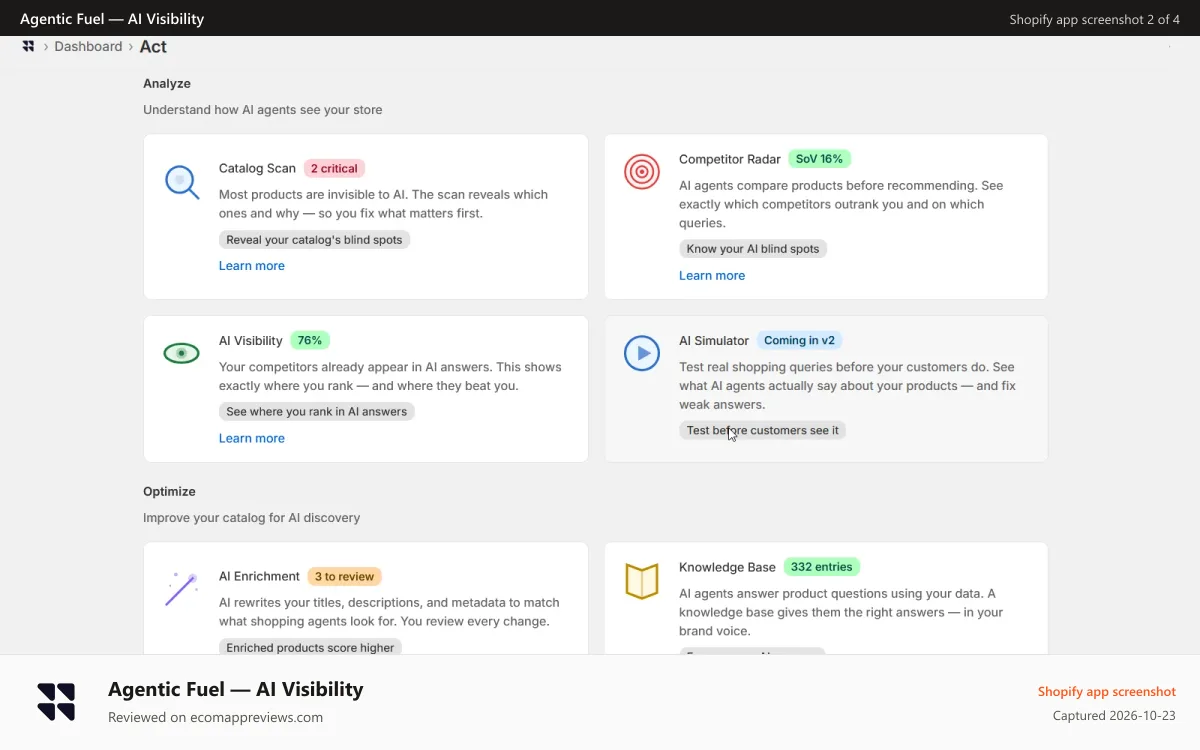Screen dimensions: 1200x750
Task: Click the Knowledge Base card title
Action: coord(727,567)
